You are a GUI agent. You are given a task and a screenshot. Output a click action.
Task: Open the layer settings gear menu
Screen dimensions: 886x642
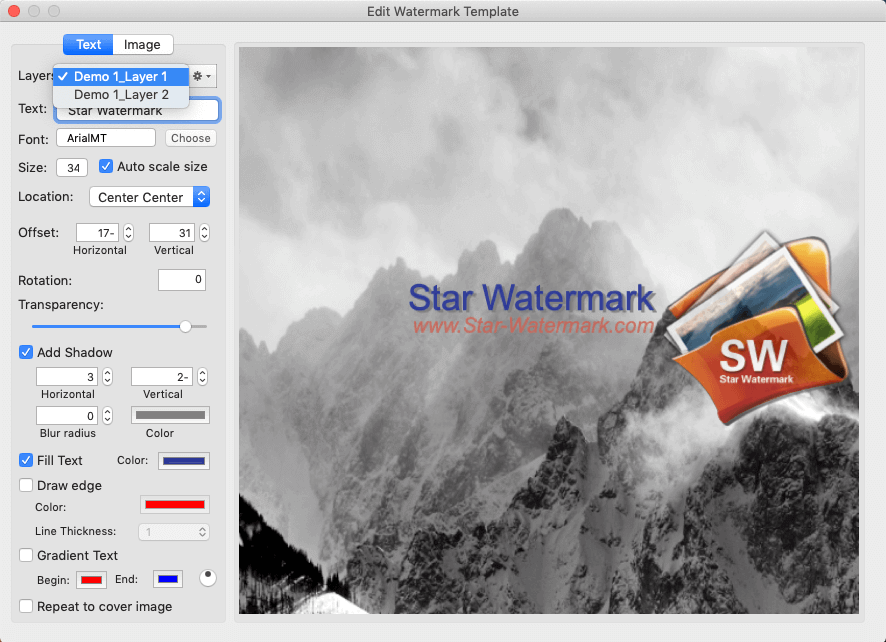tap(202, 76)
